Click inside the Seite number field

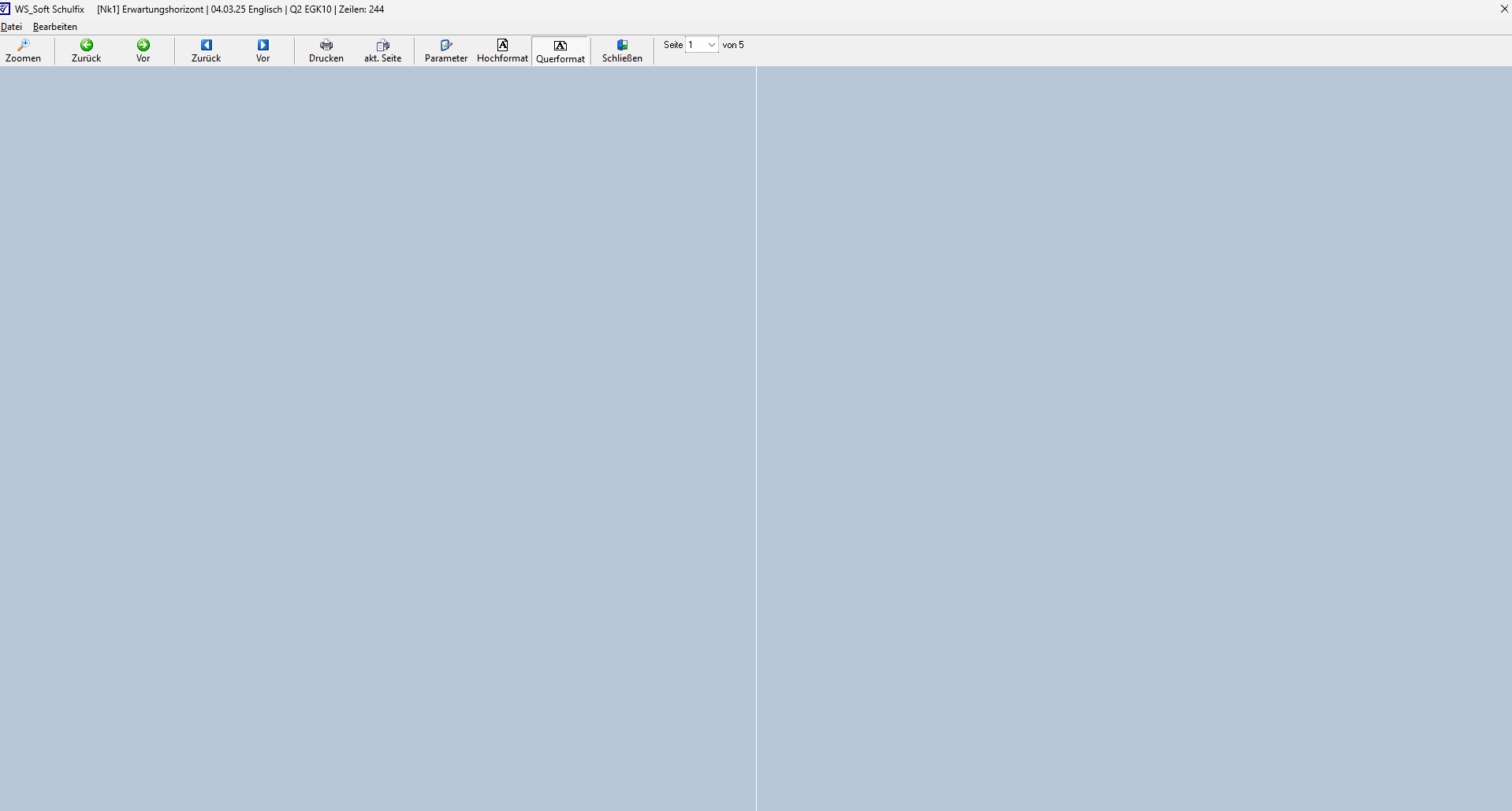pos(695,45)
